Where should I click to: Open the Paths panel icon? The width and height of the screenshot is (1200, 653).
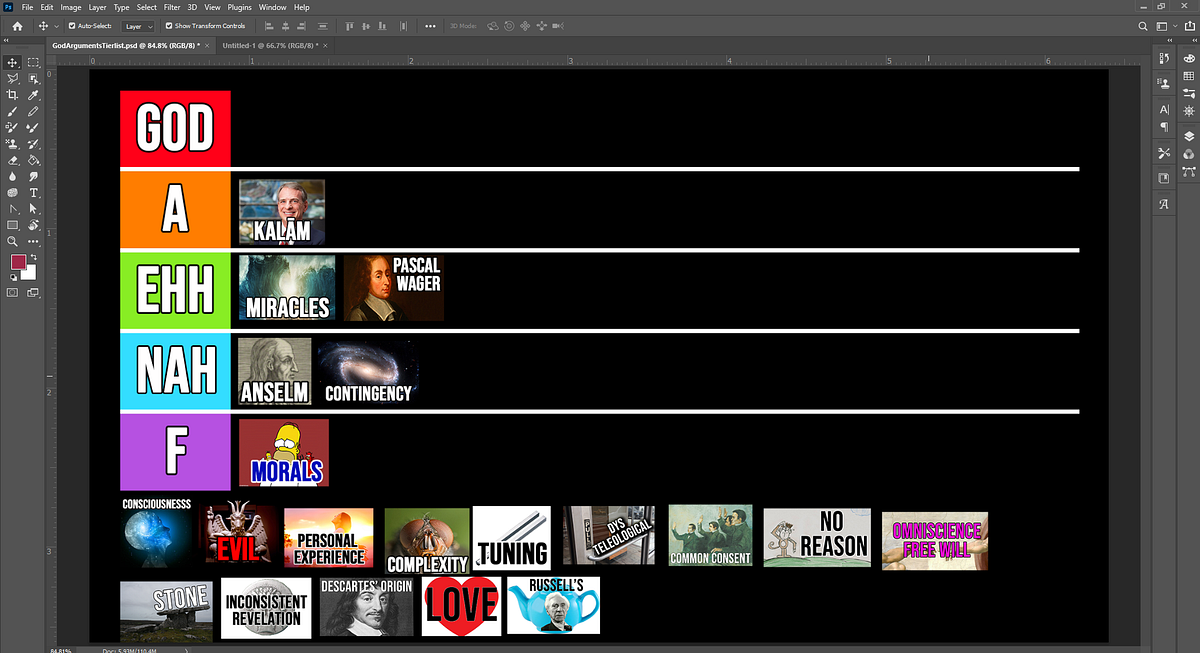pyautogui.click(x=1189, y=172)
